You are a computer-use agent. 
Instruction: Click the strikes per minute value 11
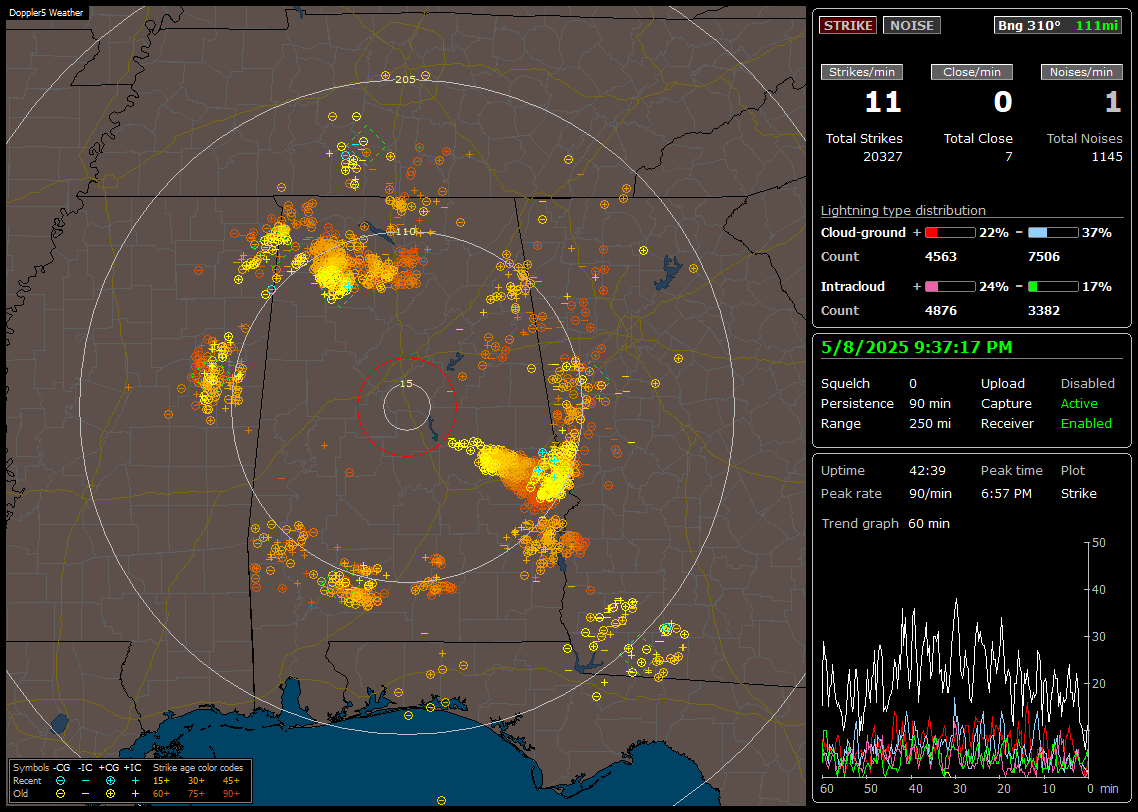[x=883, y=102]
